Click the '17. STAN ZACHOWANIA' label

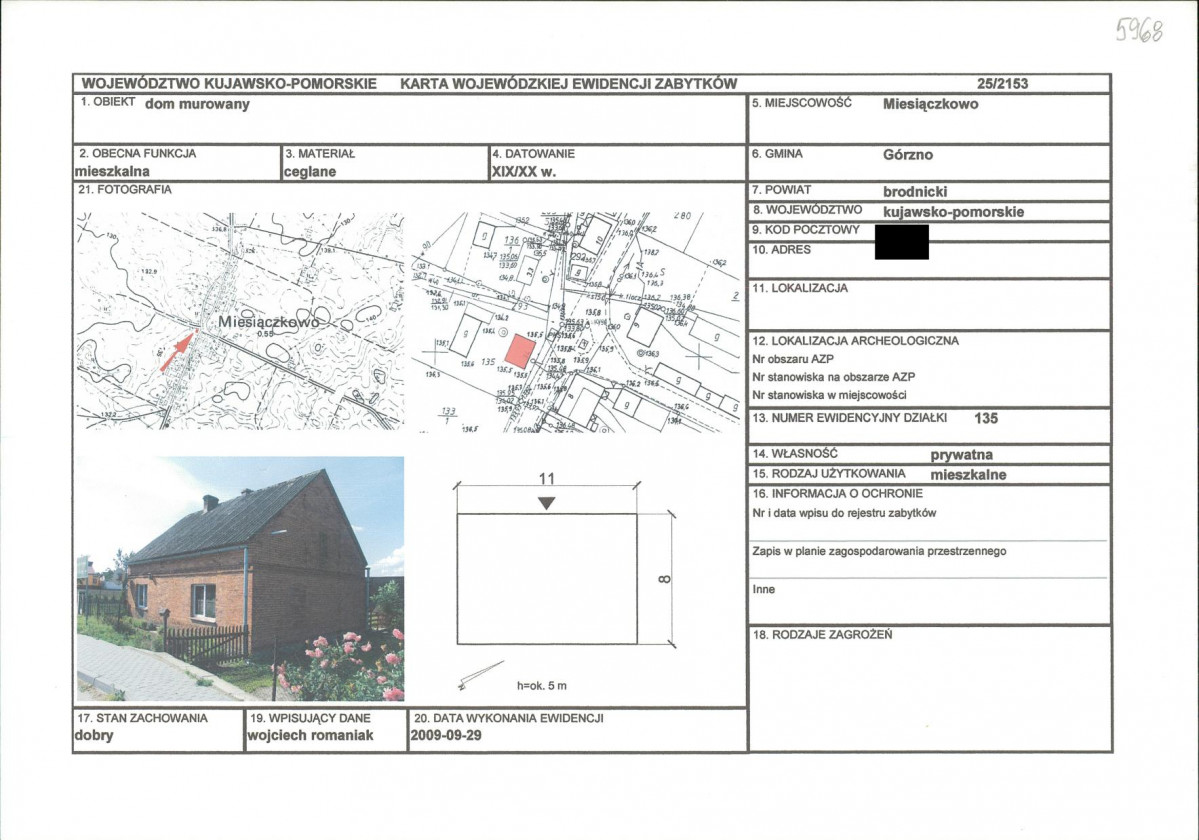point(142,718)
